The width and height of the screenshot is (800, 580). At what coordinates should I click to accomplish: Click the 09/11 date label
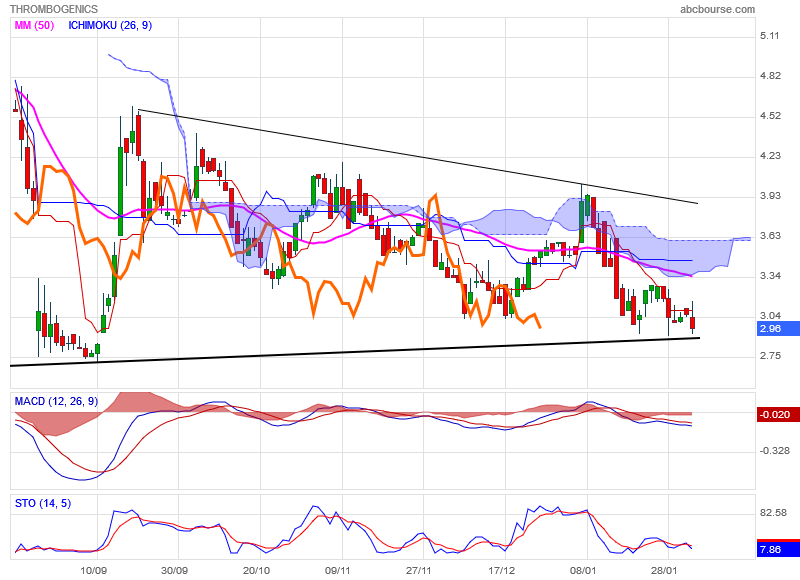pos(338,570)
